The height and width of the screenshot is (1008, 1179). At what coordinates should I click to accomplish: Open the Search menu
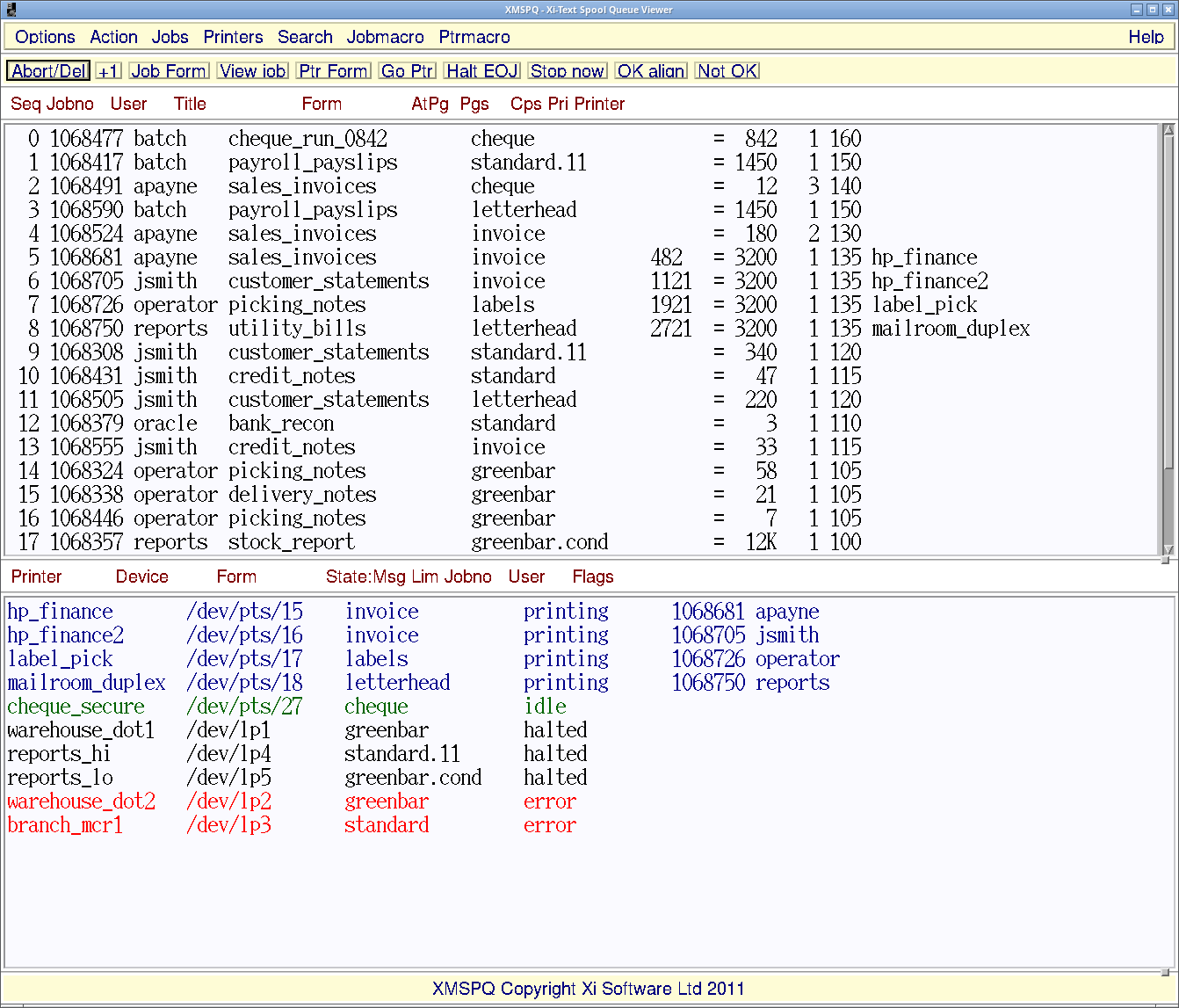305,37
